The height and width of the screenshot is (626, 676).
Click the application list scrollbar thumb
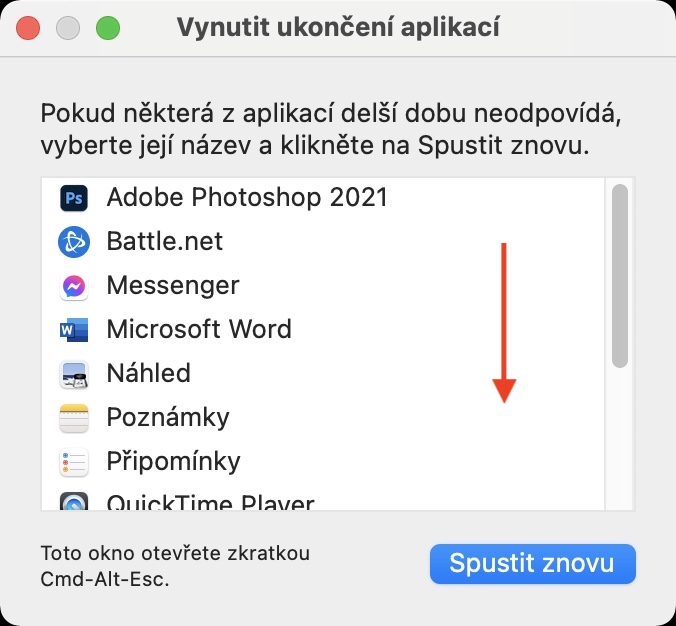click(x=620, y=276)
